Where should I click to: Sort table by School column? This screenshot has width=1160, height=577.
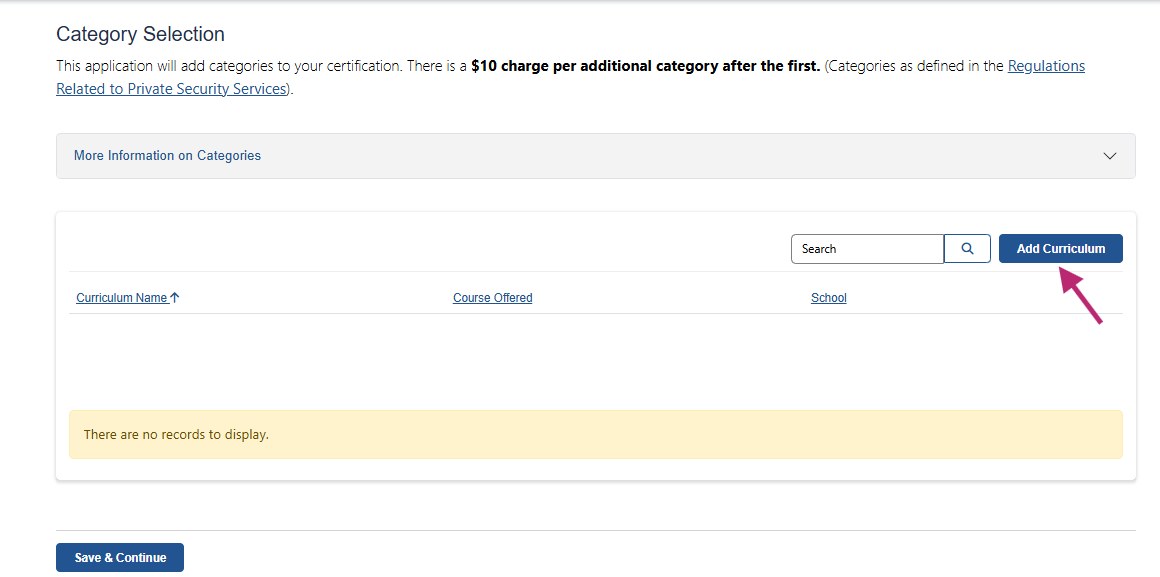pos(828,298)
